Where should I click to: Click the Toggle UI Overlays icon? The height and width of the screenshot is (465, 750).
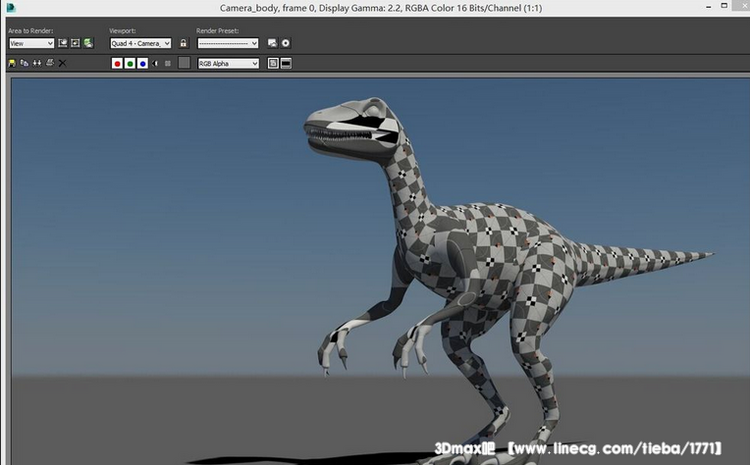click(x=273, y=63)
